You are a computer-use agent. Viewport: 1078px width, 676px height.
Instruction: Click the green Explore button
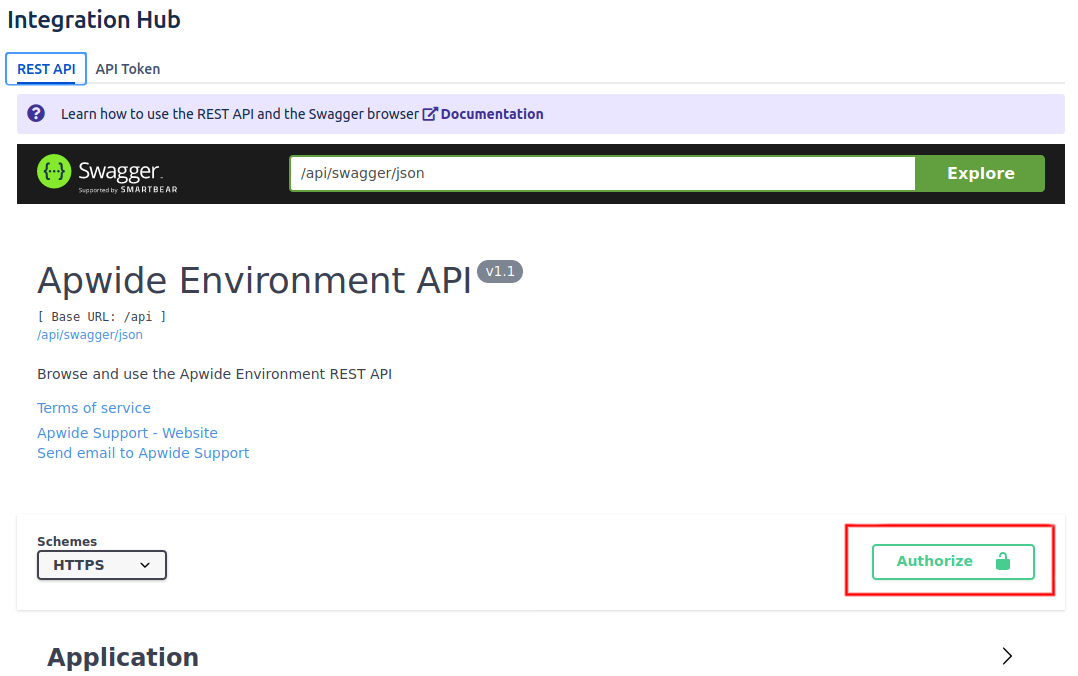[980, 173]
